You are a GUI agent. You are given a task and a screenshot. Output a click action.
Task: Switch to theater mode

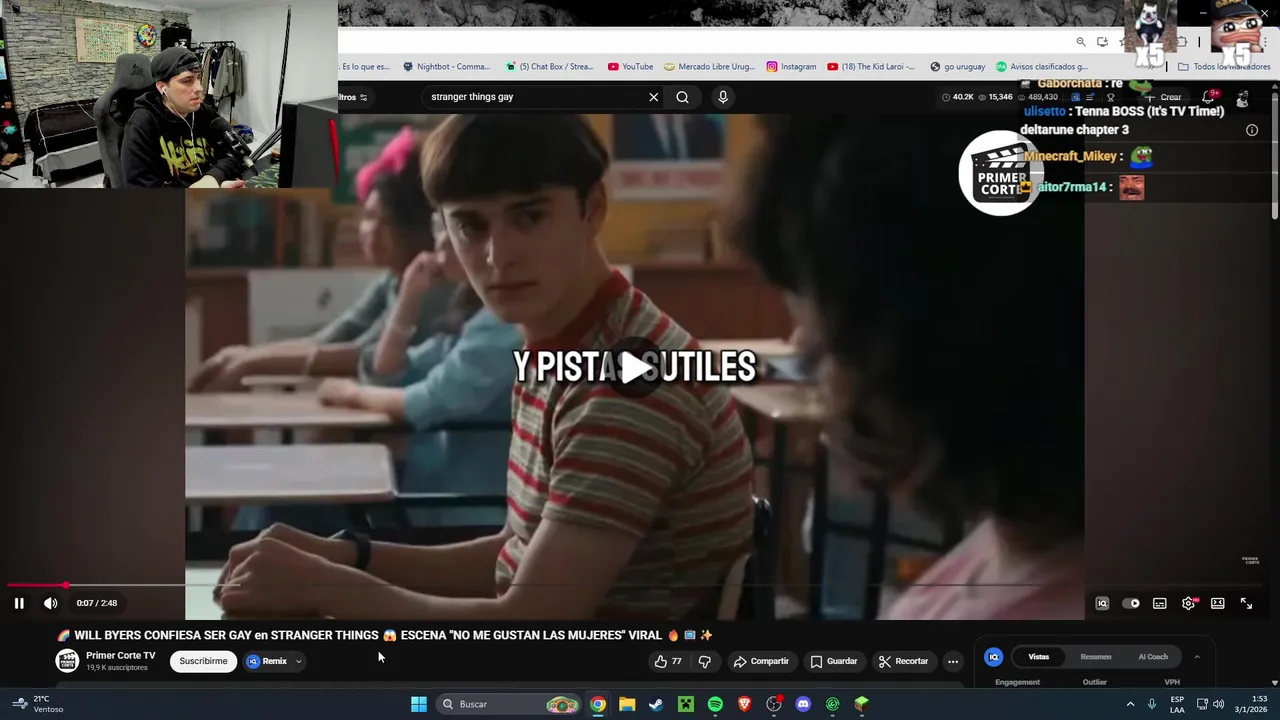1218,603
